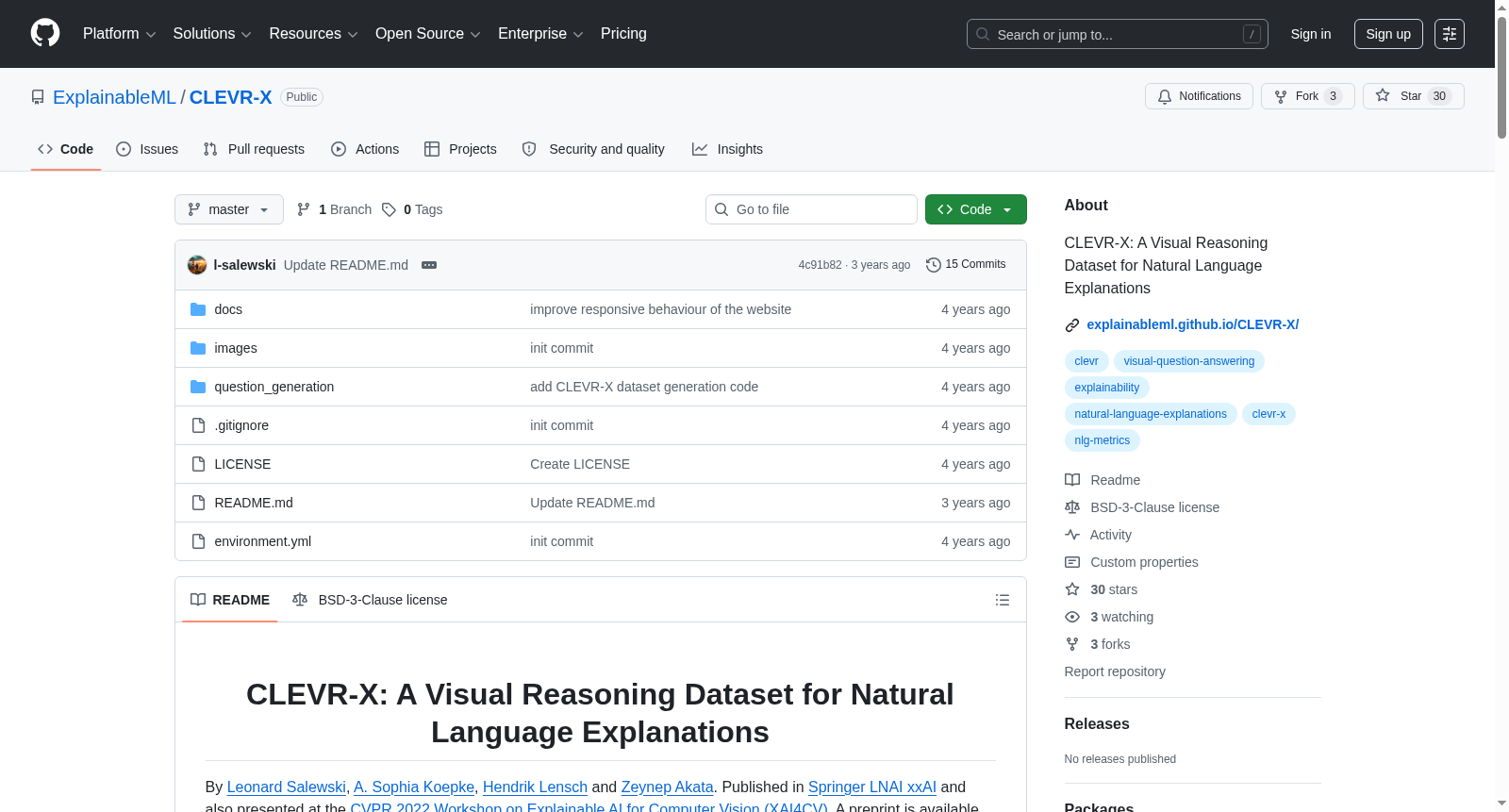1509x812 pixels.
Task: Expand the Open Source menu
Action: point(428,34)
